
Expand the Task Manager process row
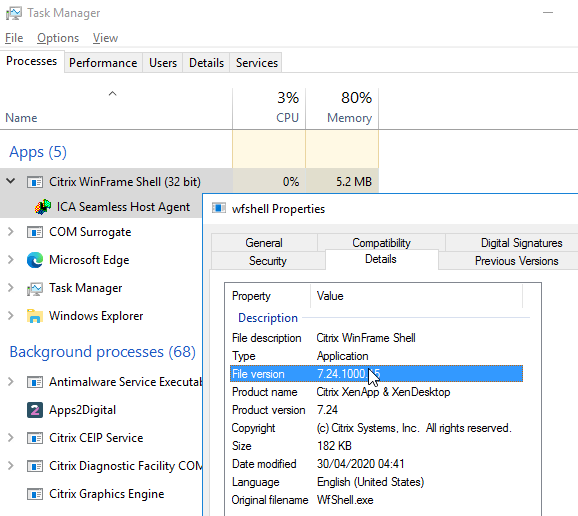coord(11,288)
